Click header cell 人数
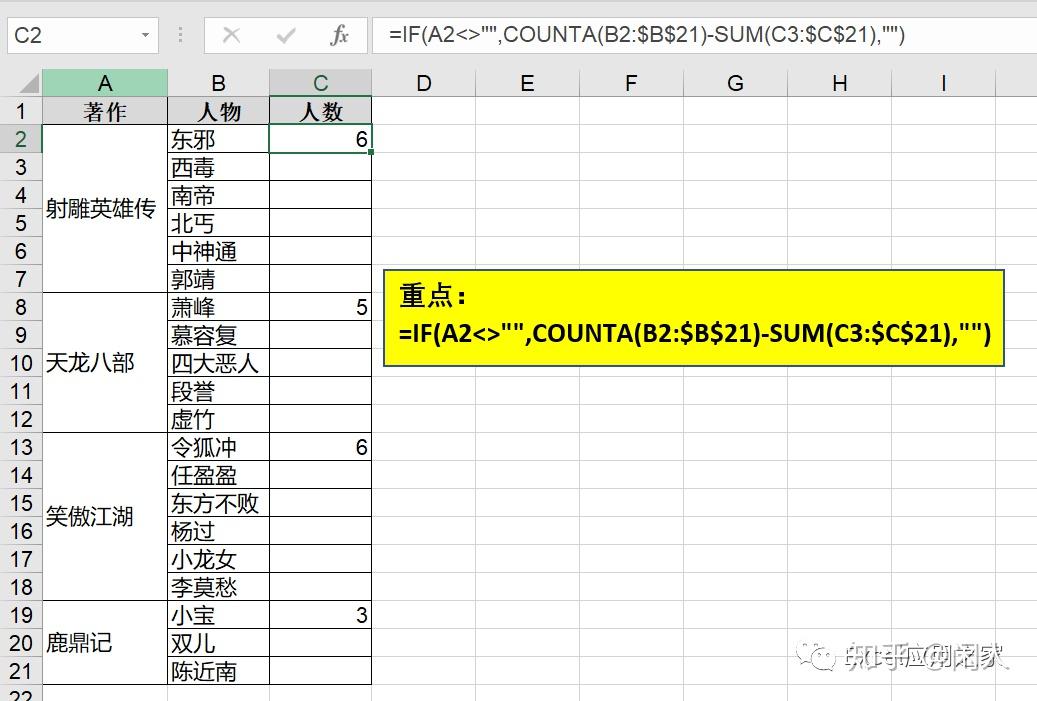This screenshot has height=701, width=1037. point(321,111)
